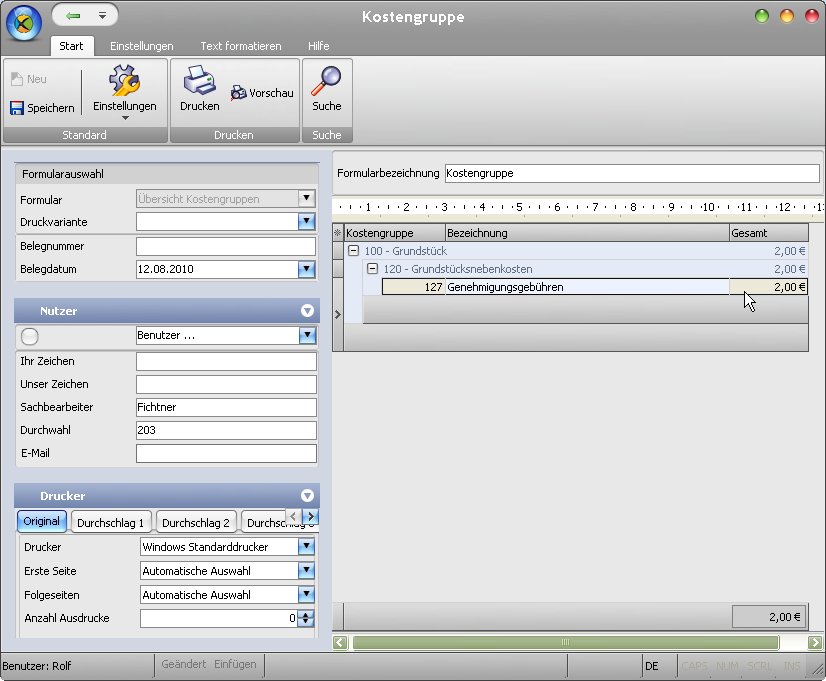Collapse the 100 - Grundstück tree node
This screenshot has height=681, width=826.
pos(353,251)
